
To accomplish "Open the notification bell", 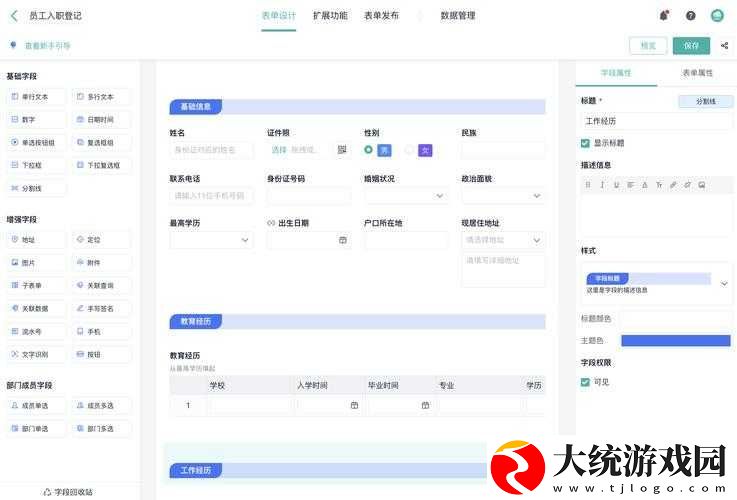I will point(664,16).
